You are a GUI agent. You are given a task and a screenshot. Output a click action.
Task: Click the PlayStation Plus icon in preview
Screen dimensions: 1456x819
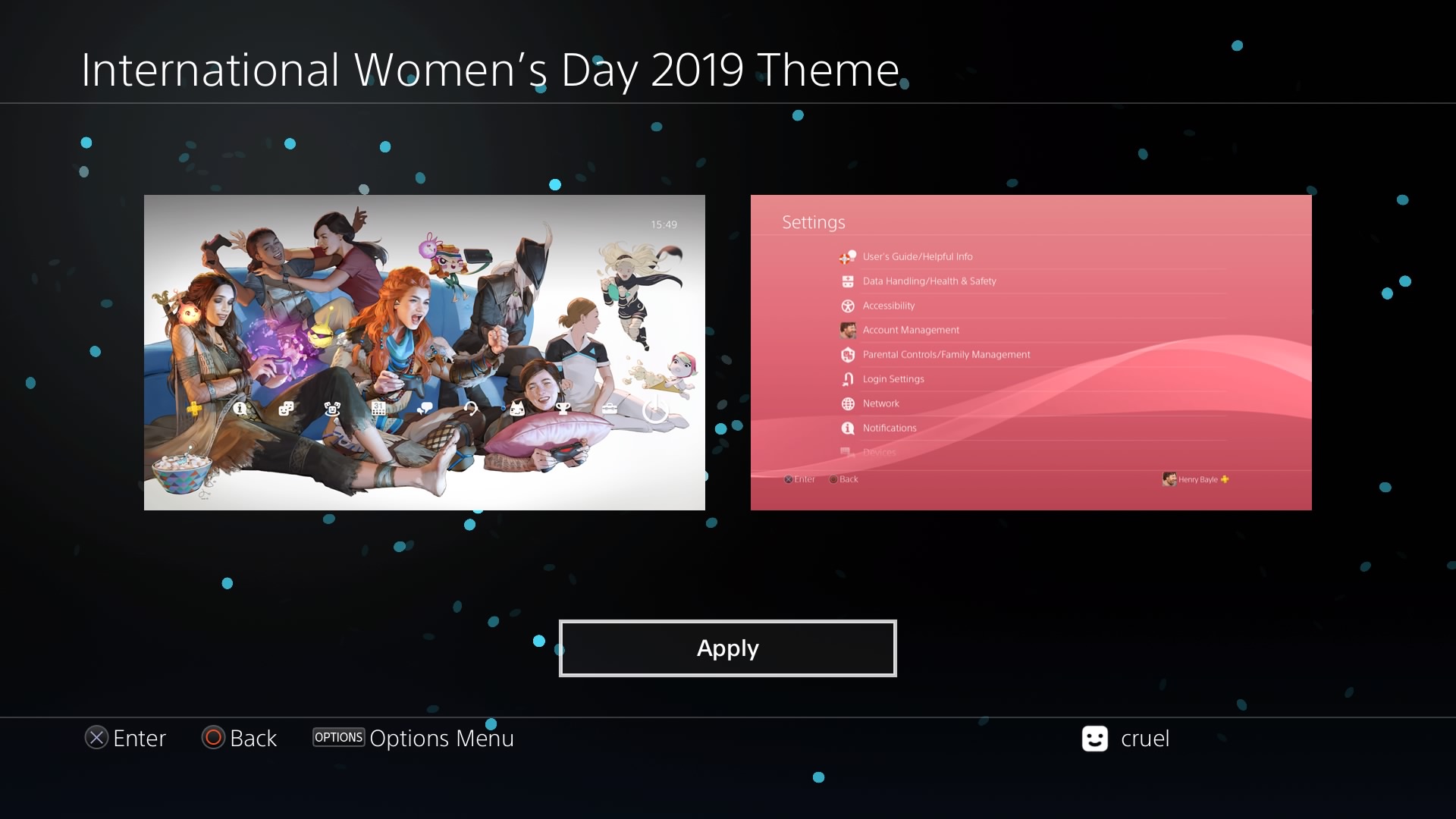point(194,409)
